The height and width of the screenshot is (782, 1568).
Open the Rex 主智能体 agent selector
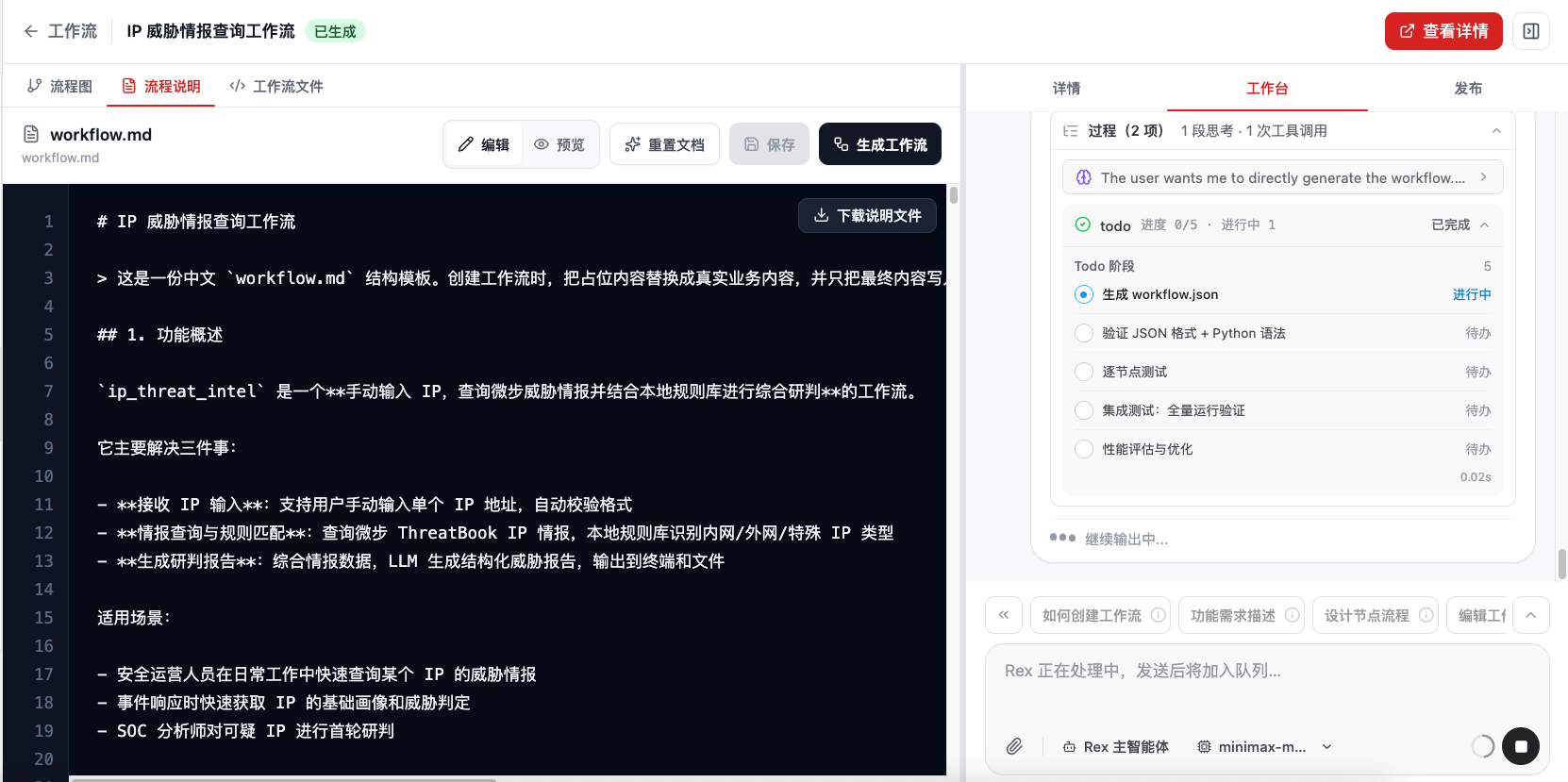(1115, 746)
